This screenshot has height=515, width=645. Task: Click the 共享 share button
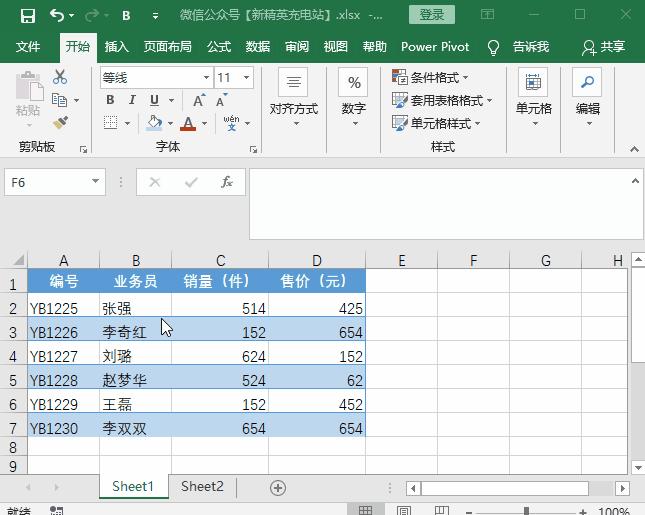[604, 47]
